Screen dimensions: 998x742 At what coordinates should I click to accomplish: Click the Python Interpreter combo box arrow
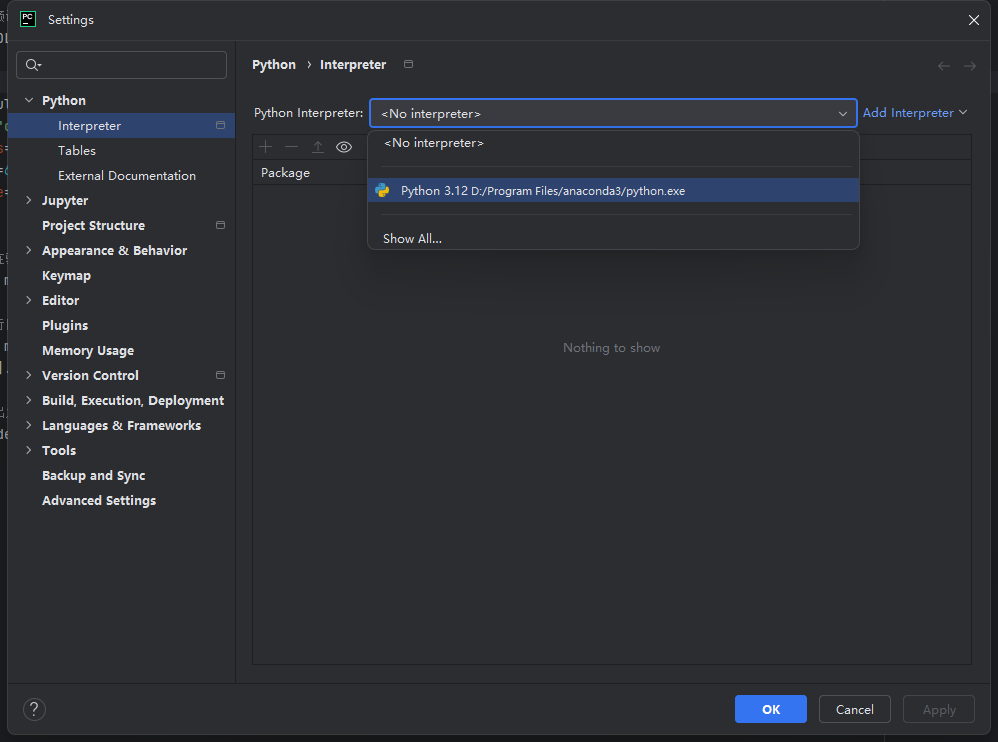pos(842,113)
